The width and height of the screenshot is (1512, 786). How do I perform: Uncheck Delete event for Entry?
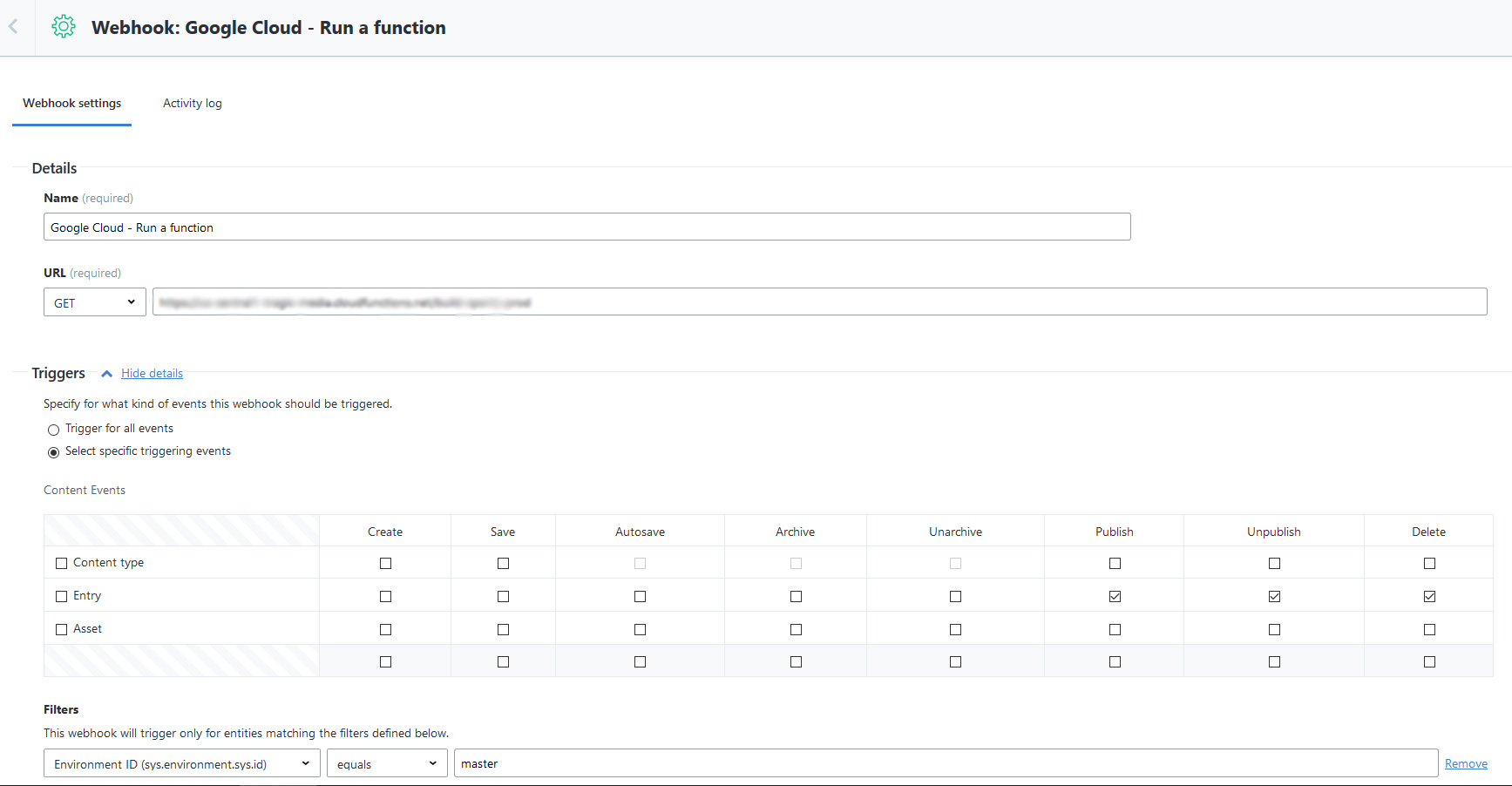click(1429, 596)
